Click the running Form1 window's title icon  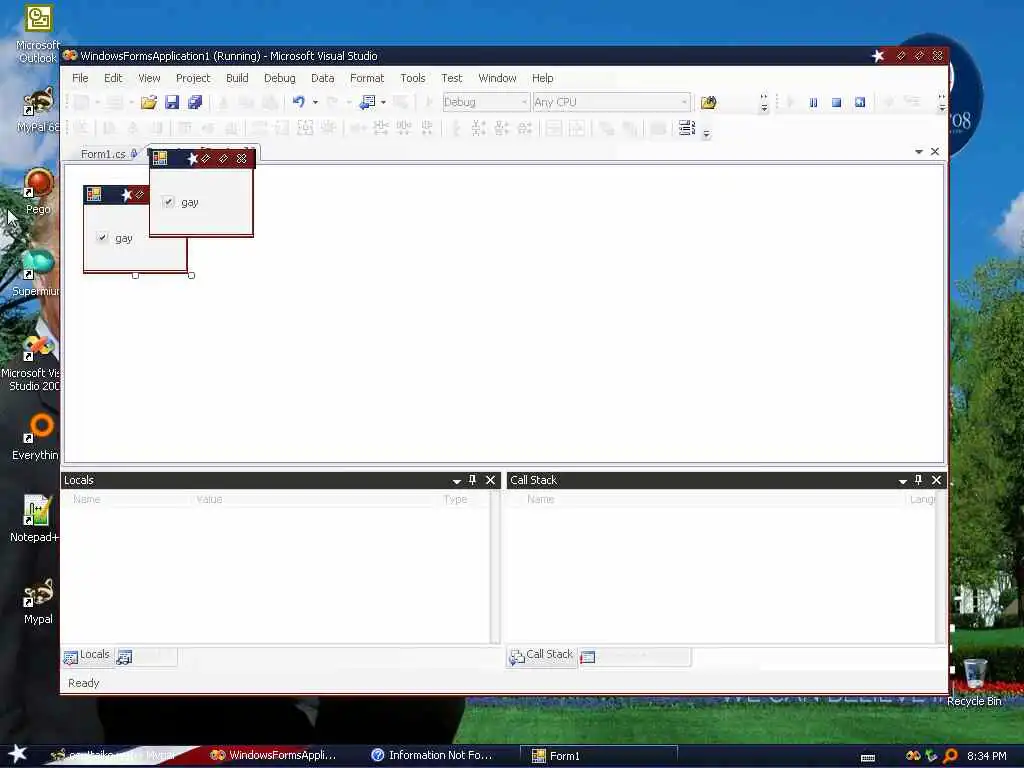coord(160,158)
